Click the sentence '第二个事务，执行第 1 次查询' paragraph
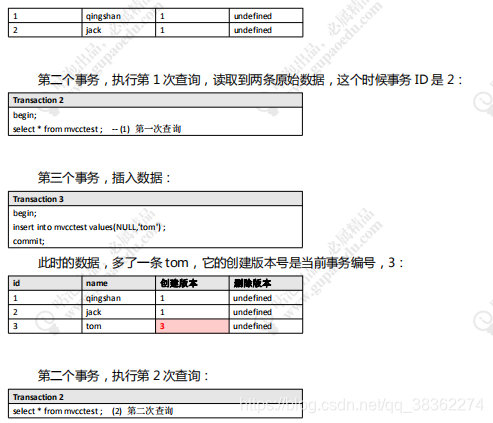 [250, 80]
